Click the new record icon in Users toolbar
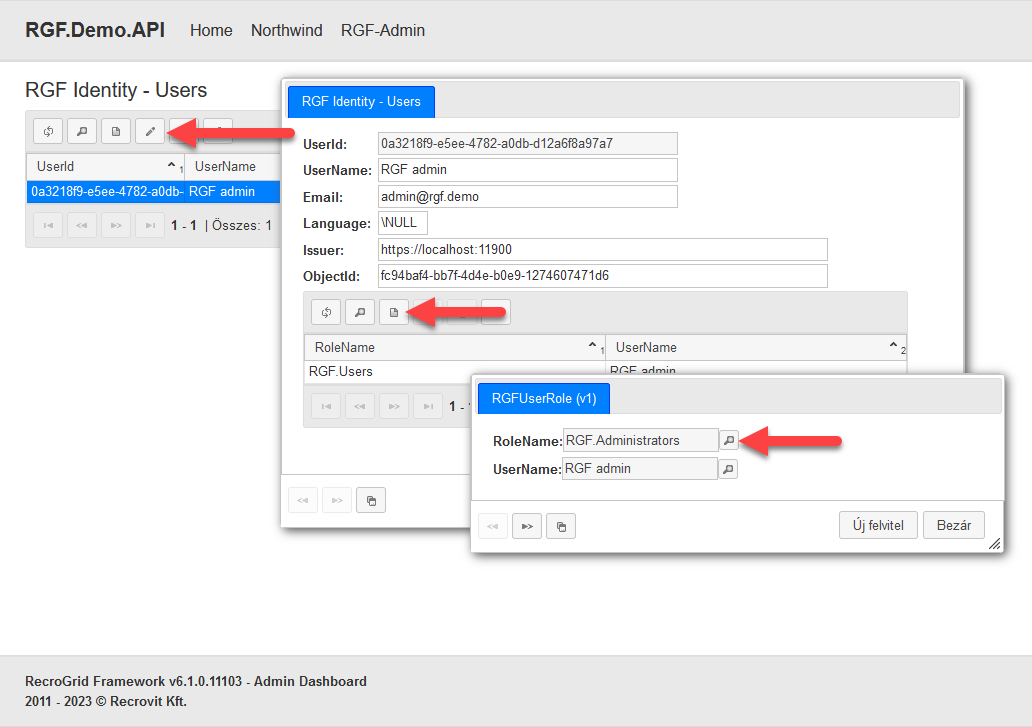1032x727 pixels. pyautogui.click(x=116, y=131)
